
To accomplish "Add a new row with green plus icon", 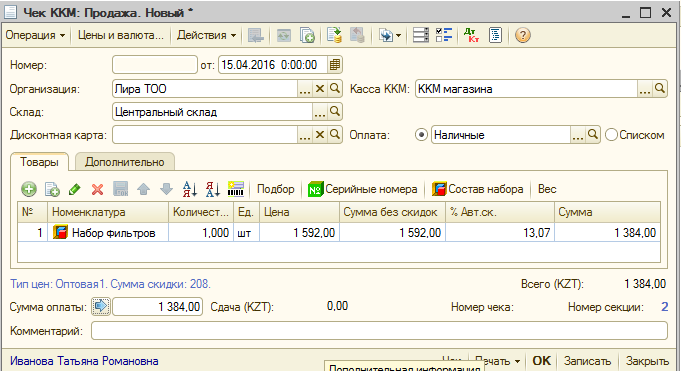I will click(29, 189).
